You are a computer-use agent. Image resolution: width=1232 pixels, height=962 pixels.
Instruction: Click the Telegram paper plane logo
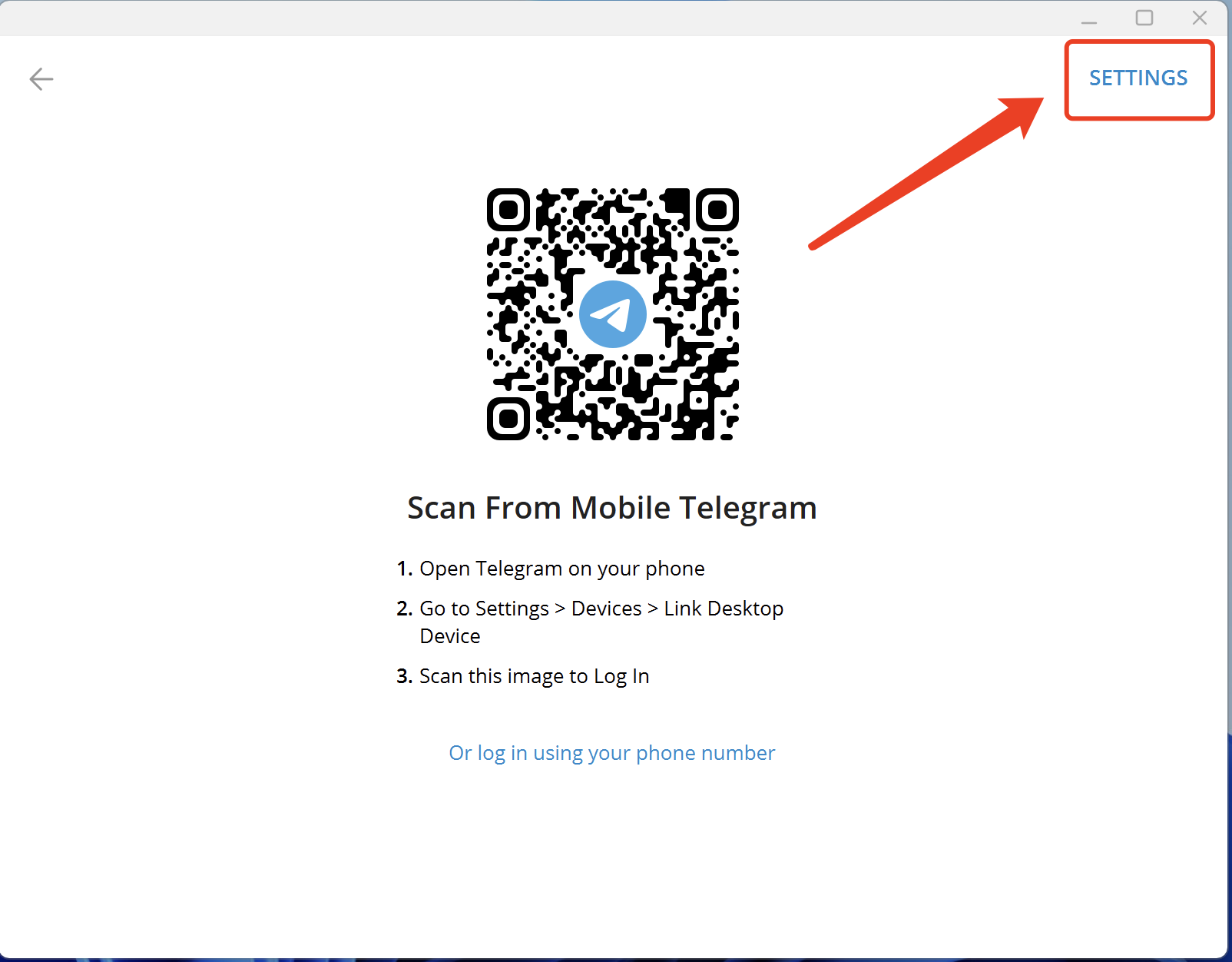[x=612, y=314]
